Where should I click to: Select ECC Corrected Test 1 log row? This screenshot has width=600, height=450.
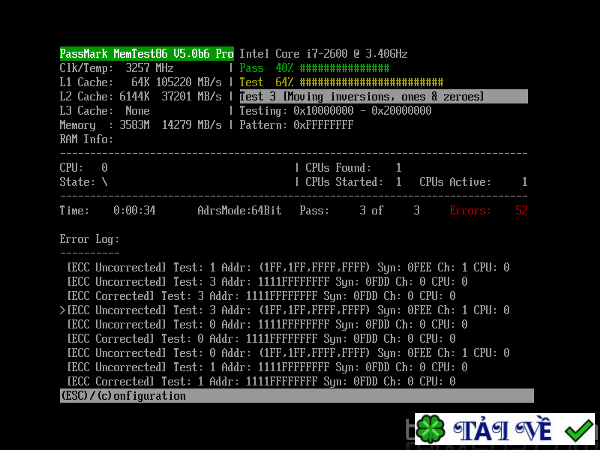coord(261,382)
